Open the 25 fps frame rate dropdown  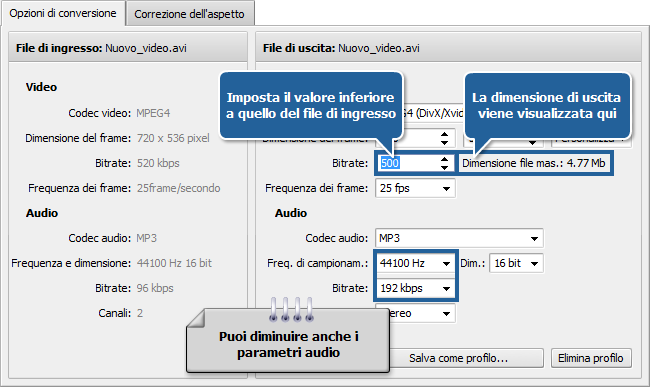[x=415, y=189]
